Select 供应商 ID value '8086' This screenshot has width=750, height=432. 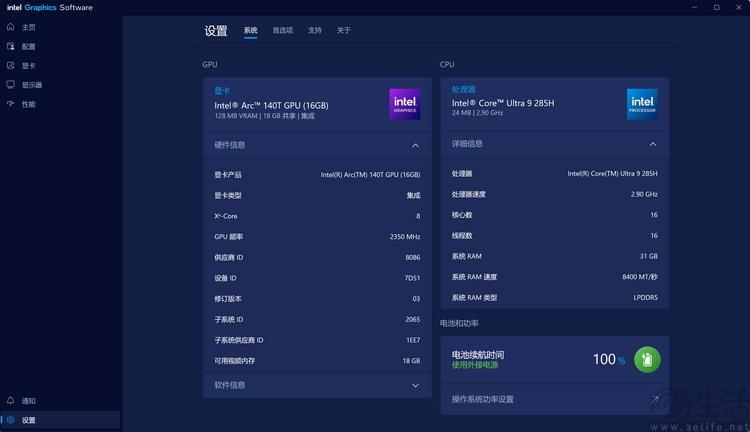pos(413,257)
